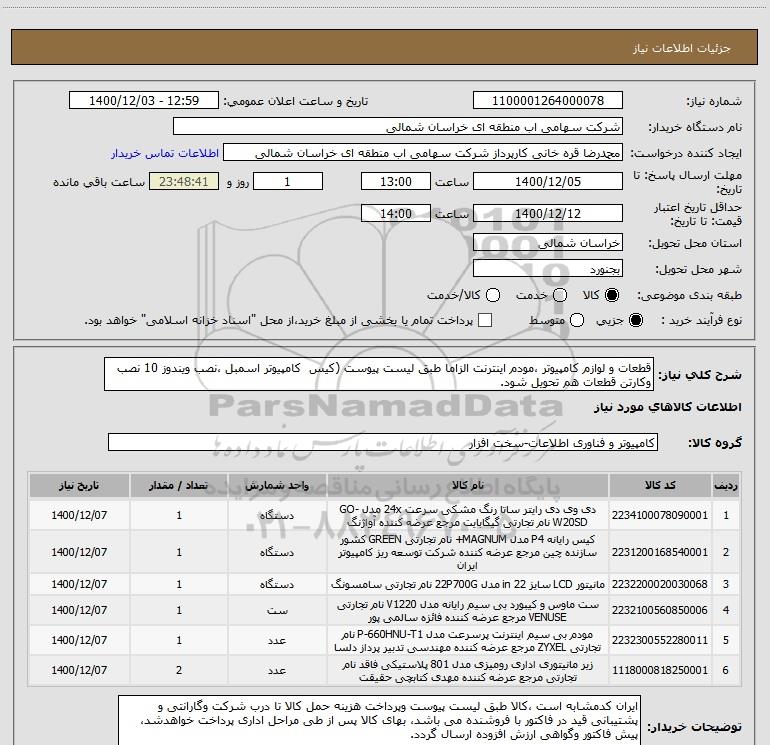The height and width of the screenshot is (745, 770).
Task: Click ZYXEL P-660HNU-T1 modem item name
Action: click(x=468, y=641)
